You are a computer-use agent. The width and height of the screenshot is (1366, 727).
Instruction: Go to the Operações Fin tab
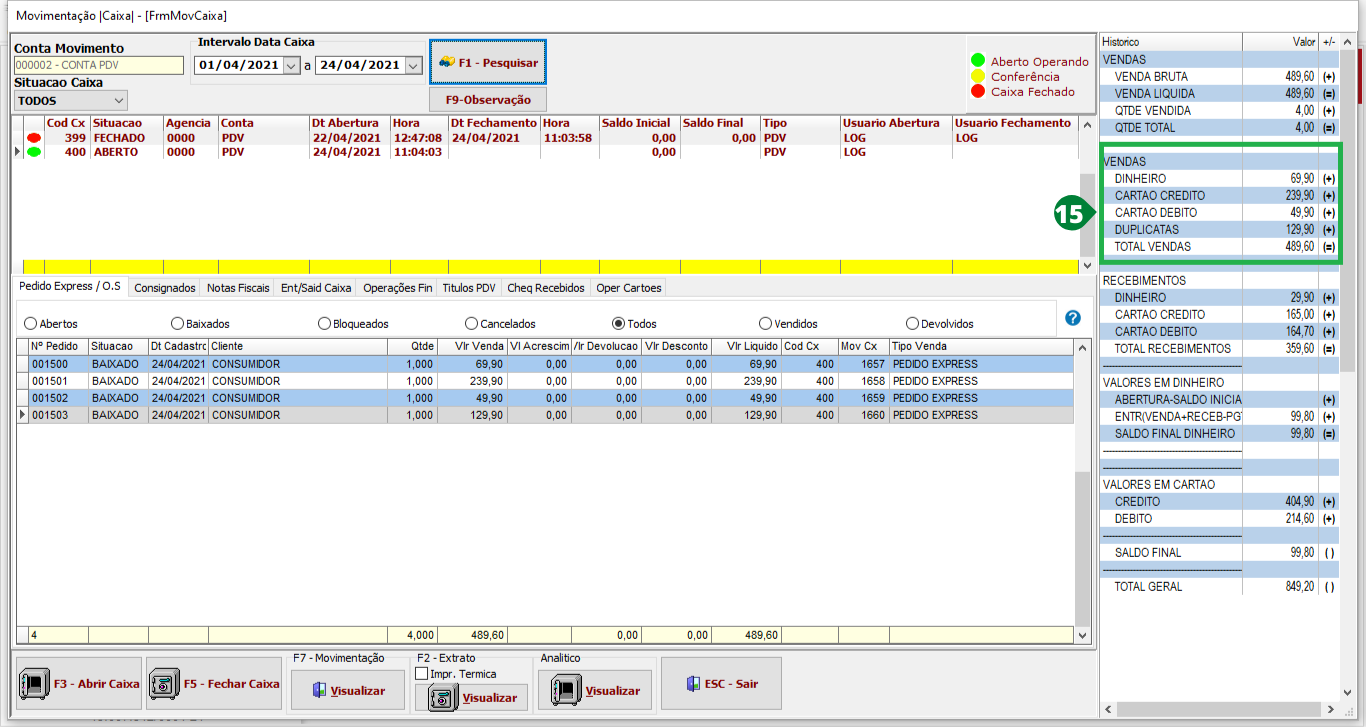[x=398, y=288]
